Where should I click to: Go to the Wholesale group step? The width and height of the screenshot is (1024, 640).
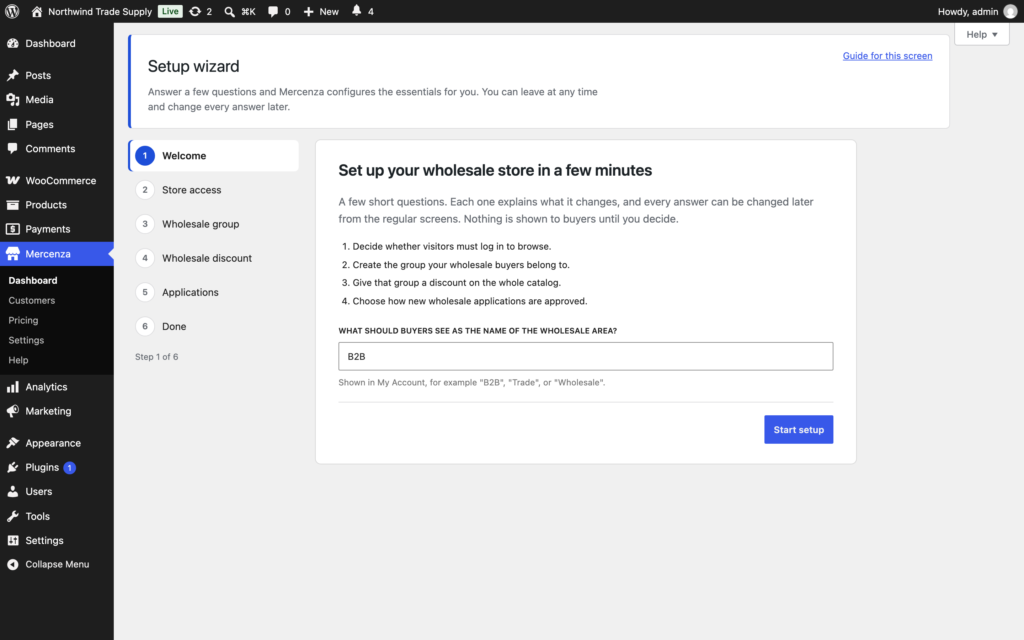(x=214, y=223)
